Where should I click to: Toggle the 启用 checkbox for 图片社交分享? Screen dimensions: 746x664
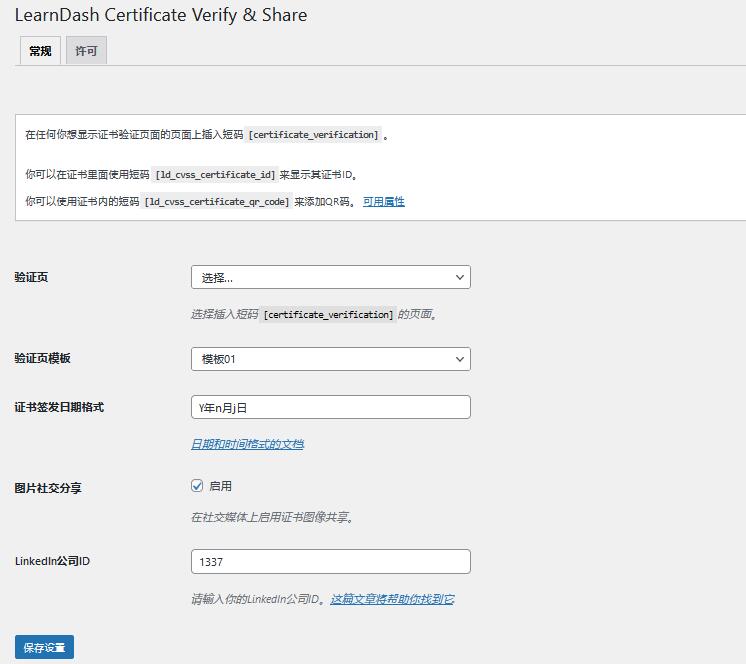197,486
